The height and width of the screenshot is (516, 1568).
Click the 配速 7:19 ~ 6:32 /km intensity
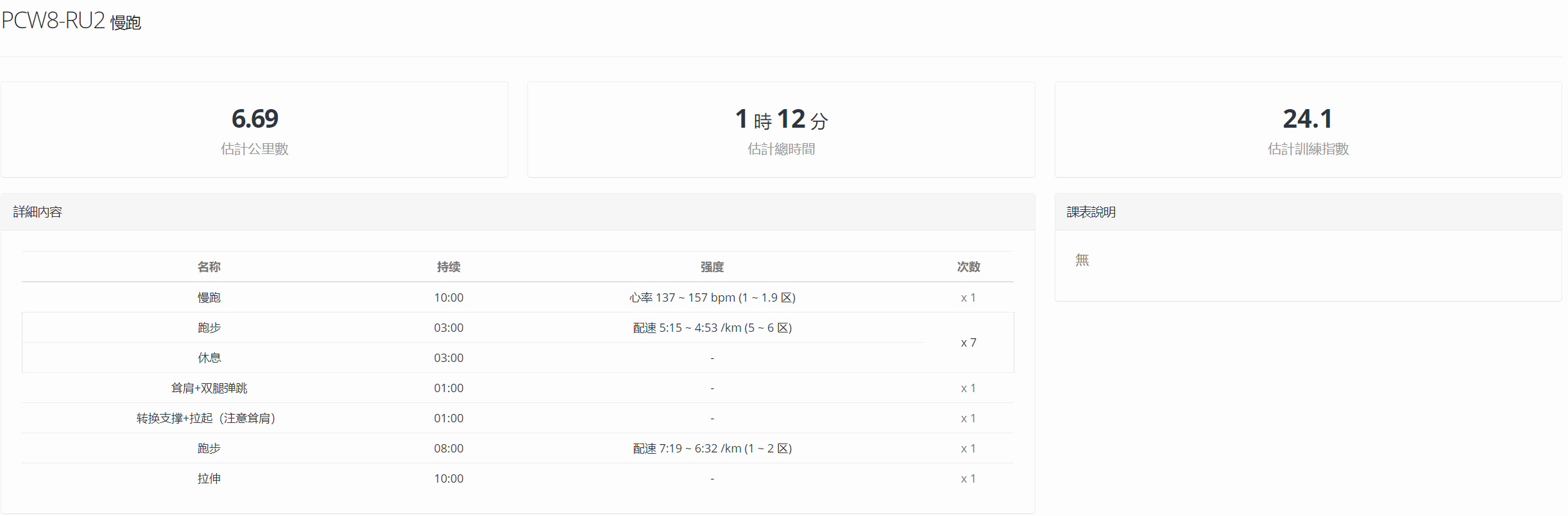(x=712, y=448)
